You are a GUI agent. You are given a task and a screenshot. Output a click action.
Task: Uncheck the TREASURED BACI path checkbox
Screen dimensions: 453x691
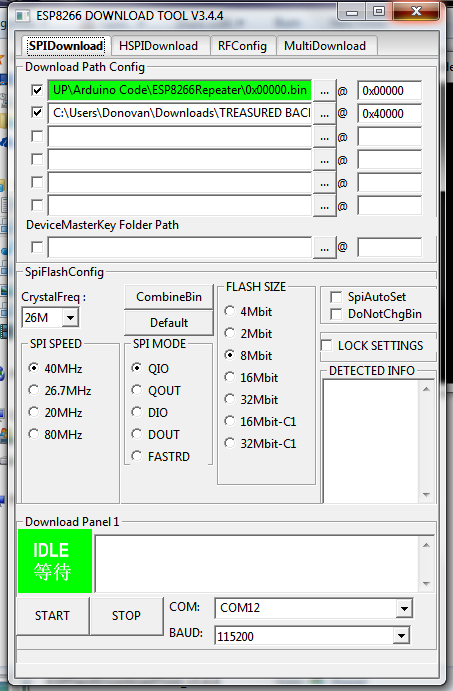tap(37, 113)
